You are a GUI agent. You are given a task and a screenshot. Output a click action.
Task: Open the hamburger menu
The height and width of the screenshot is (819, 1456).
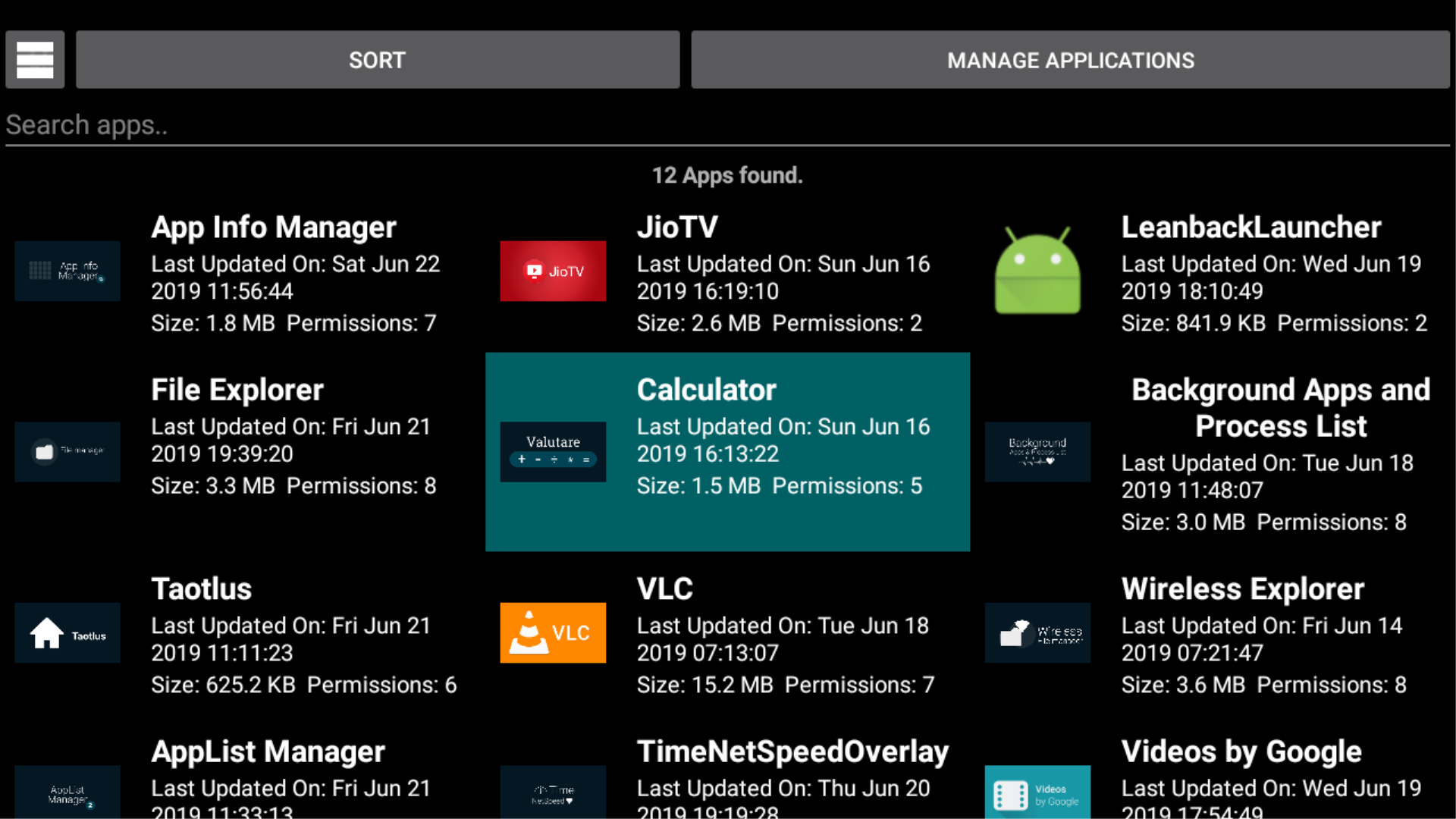[34, 59]
